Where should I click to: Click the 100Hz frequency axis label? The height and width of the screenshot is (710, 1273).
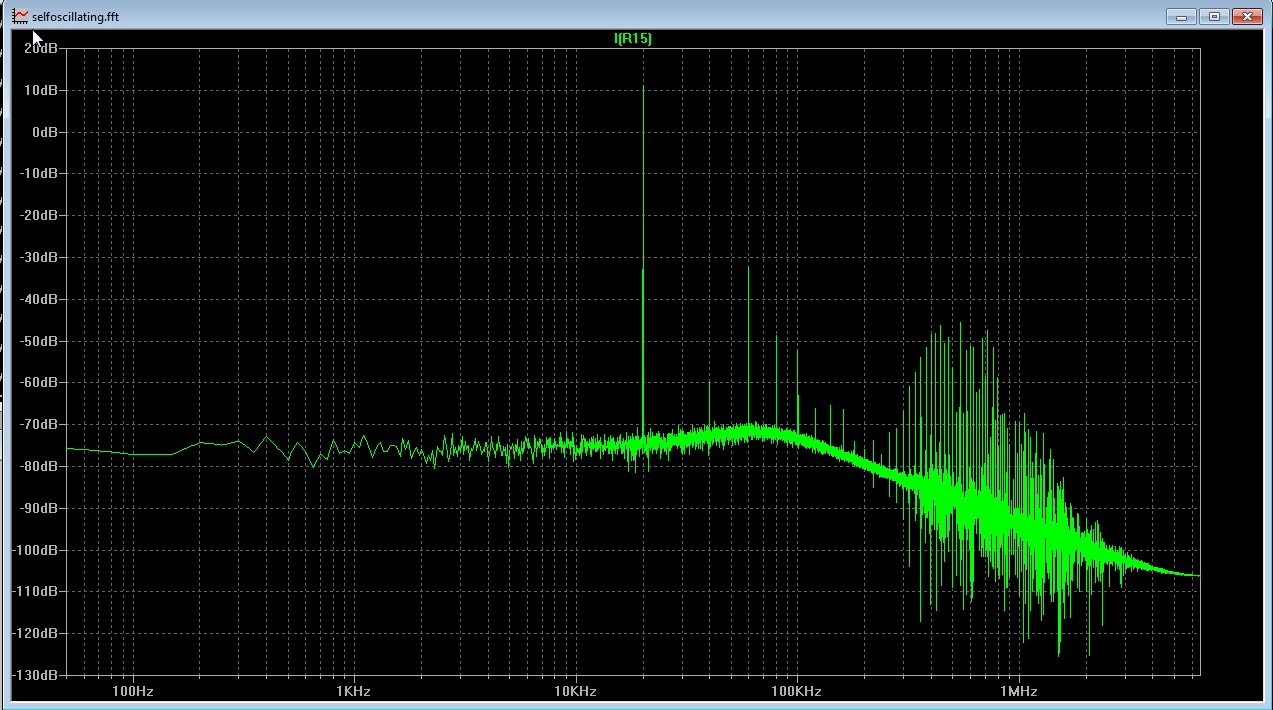point(132,691)
